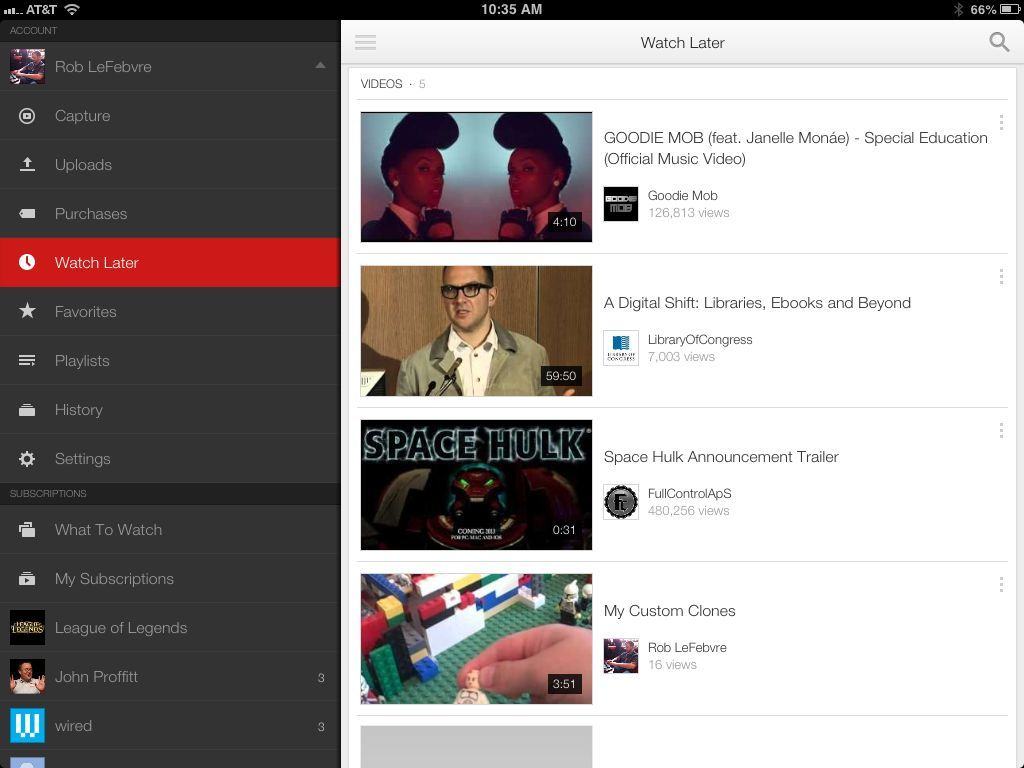Screen dimensions: 1024x768
Task: Click the Favorites star icon
Action: [x=27, y=312]
